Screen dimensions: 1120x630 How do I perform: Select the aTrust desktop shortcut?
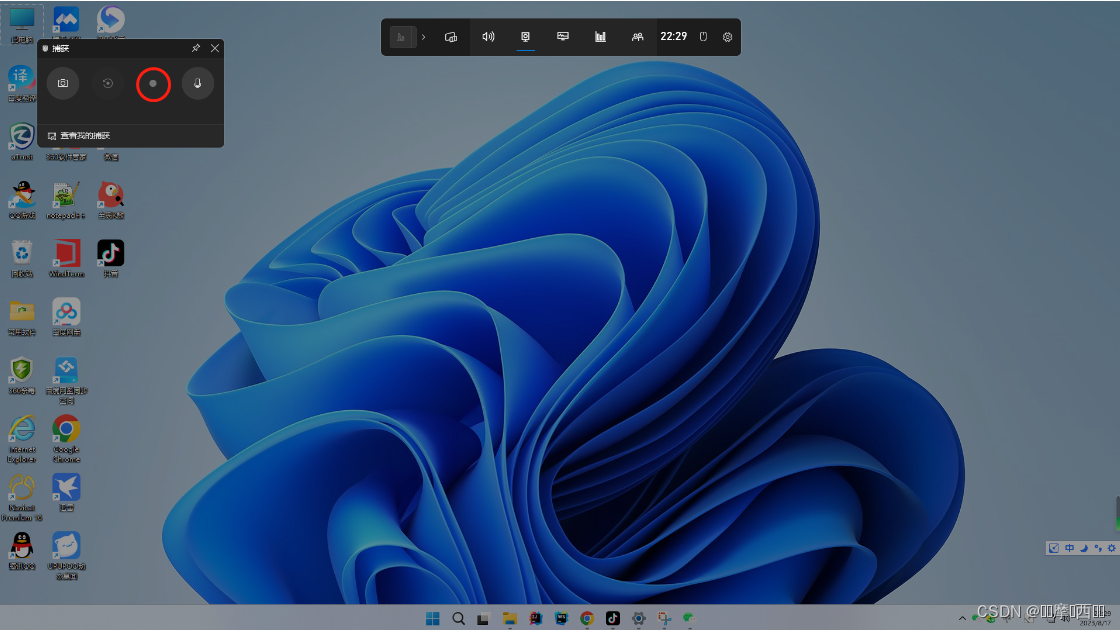tap(22, 141)
